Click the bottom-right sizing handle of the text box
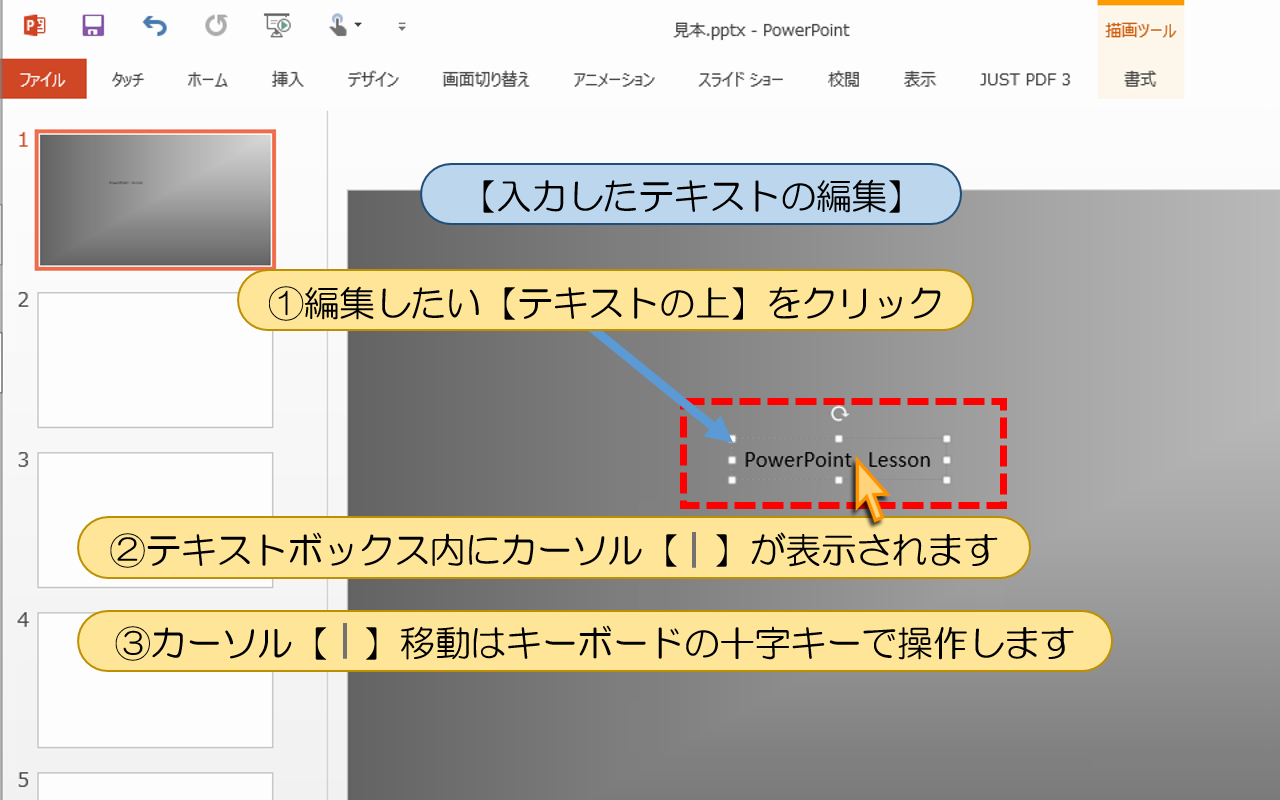The height and width of the screenshot is (800, 1280). tap(946, 481)
